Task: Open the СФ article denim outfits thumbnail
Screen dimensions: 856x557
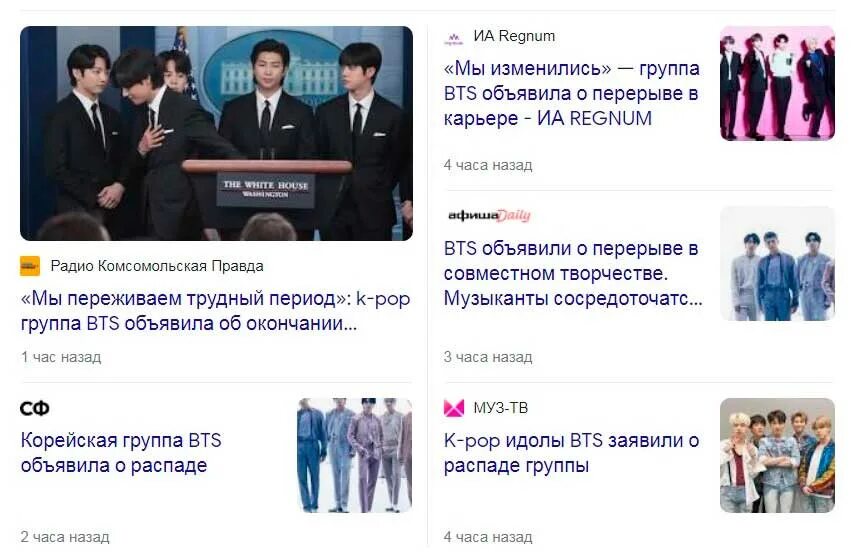Action: (x=355, y=455)
